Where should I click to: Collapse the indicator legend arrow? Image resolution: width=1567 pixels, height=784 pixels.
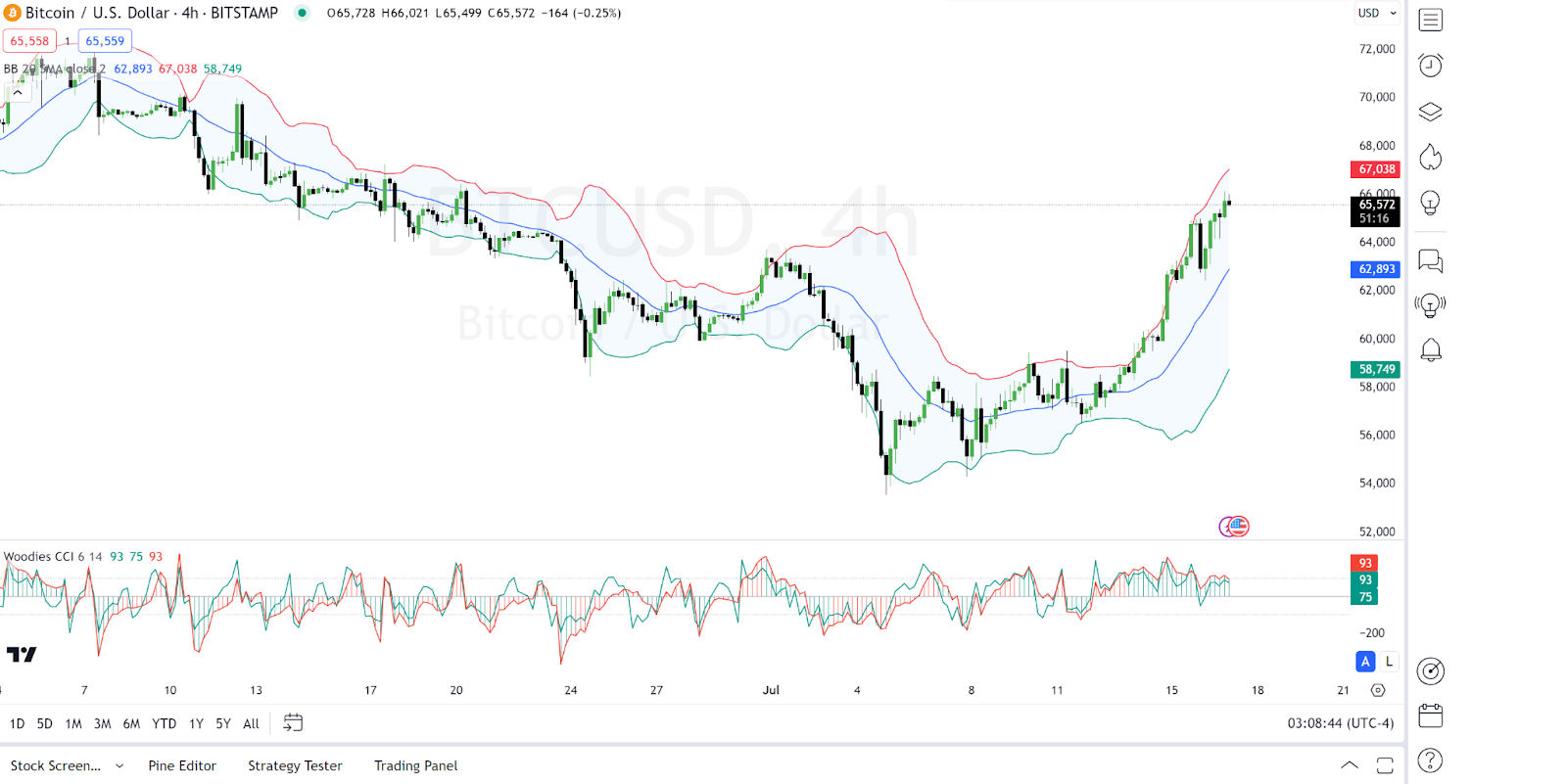coord(18,92)
